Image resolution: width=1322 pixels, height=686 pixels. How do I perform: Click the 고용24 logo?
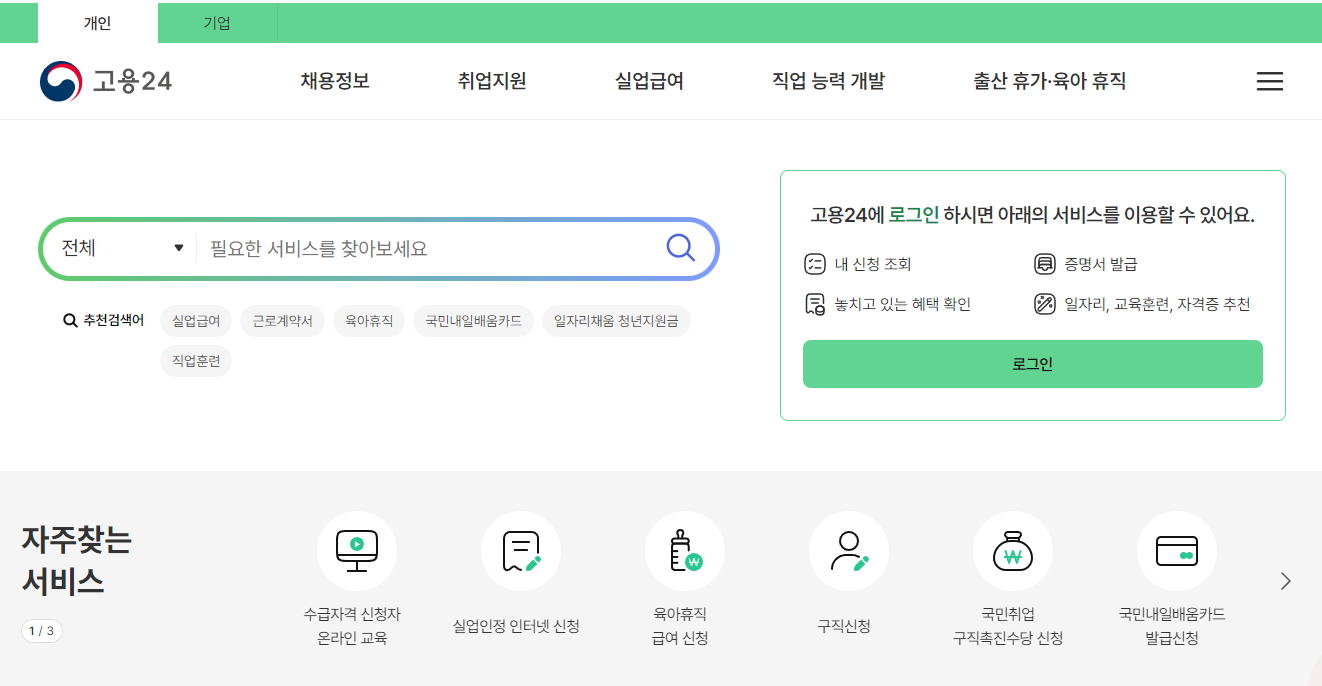(x=105, y=81)
